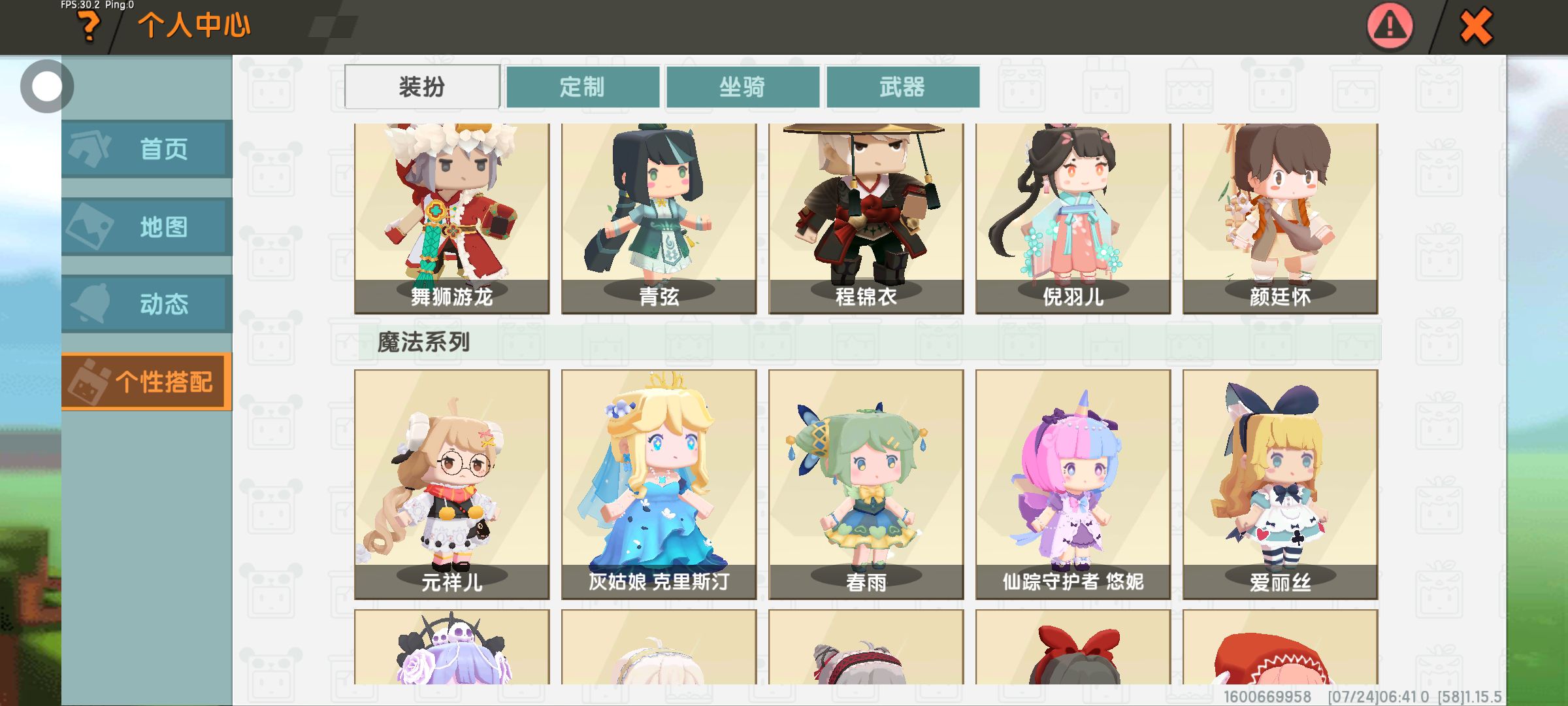Tap the white circular record button
This screenshot has height=706, width=1568.
(46, 86)
